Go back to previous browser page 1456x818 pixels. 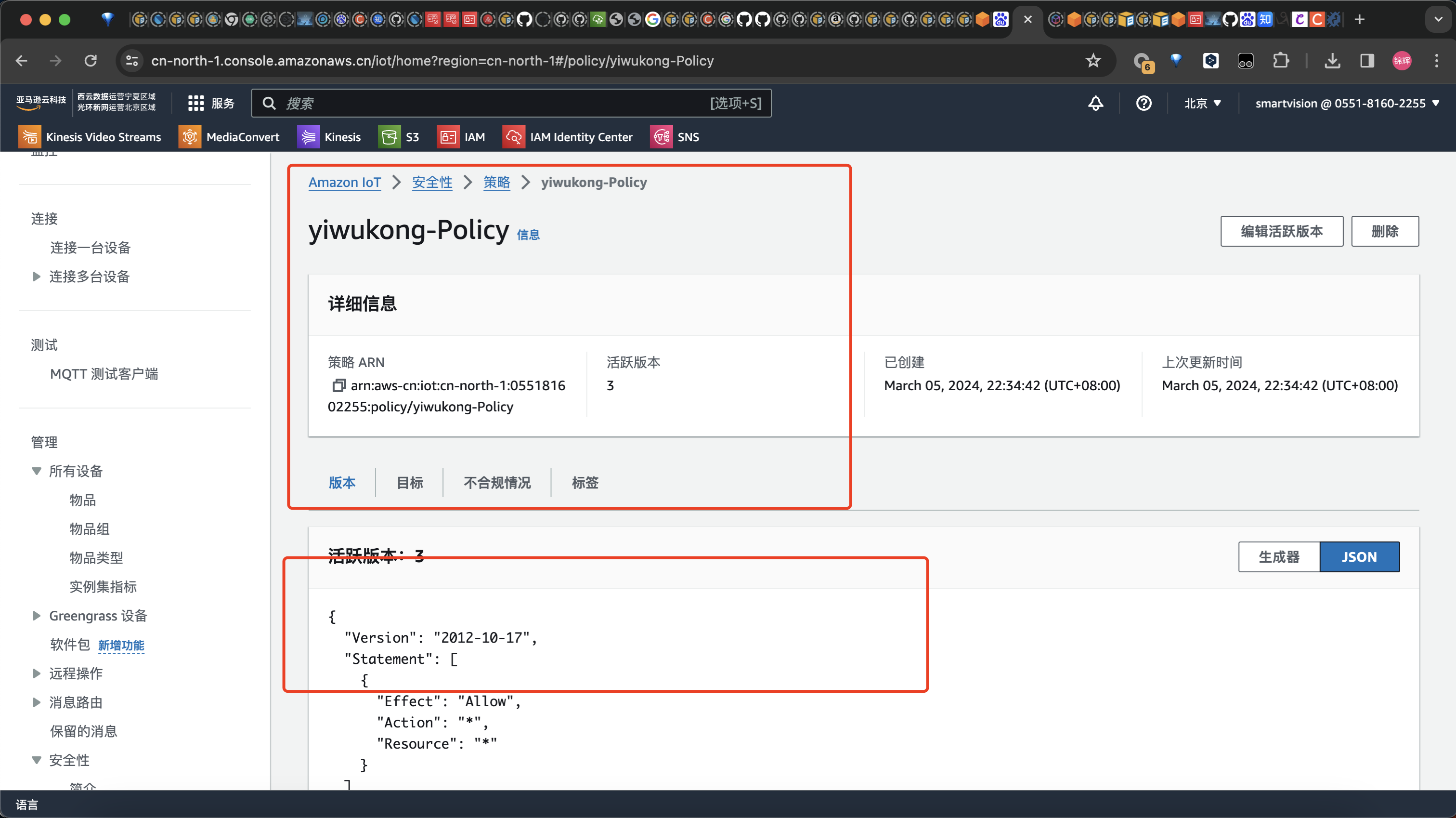click(x=22, y=61)
